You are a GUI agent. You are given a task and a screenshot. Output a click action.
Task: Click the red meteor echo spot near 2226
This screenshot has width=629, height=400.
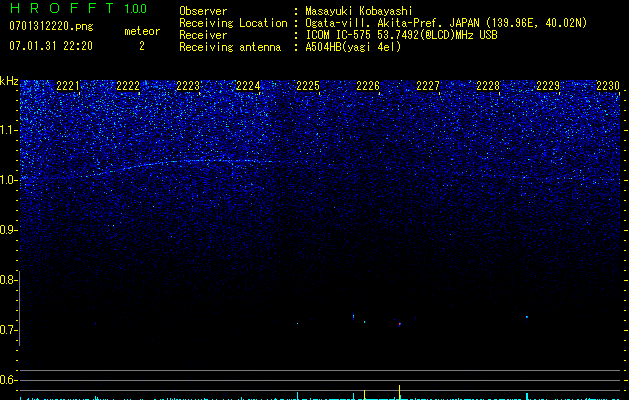pyautogui.click(x=400, y=324)
